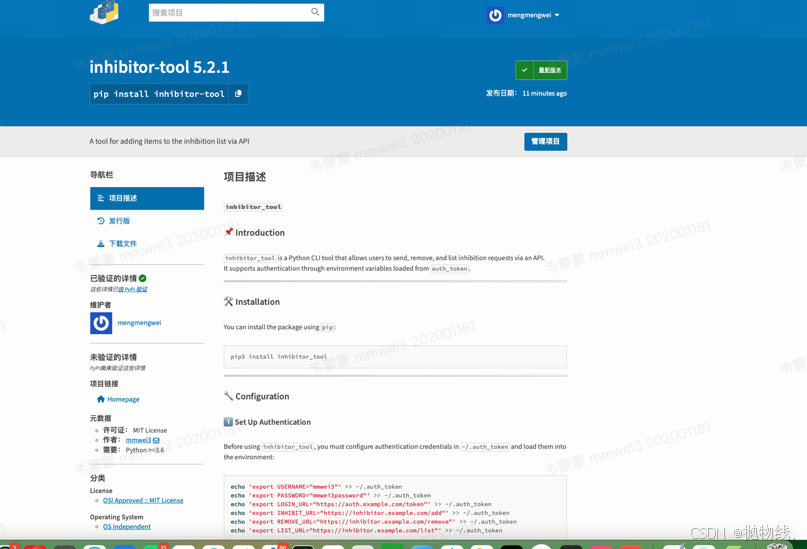Click the project description list icon
807x549 pixels.
[x=101, y=198]
